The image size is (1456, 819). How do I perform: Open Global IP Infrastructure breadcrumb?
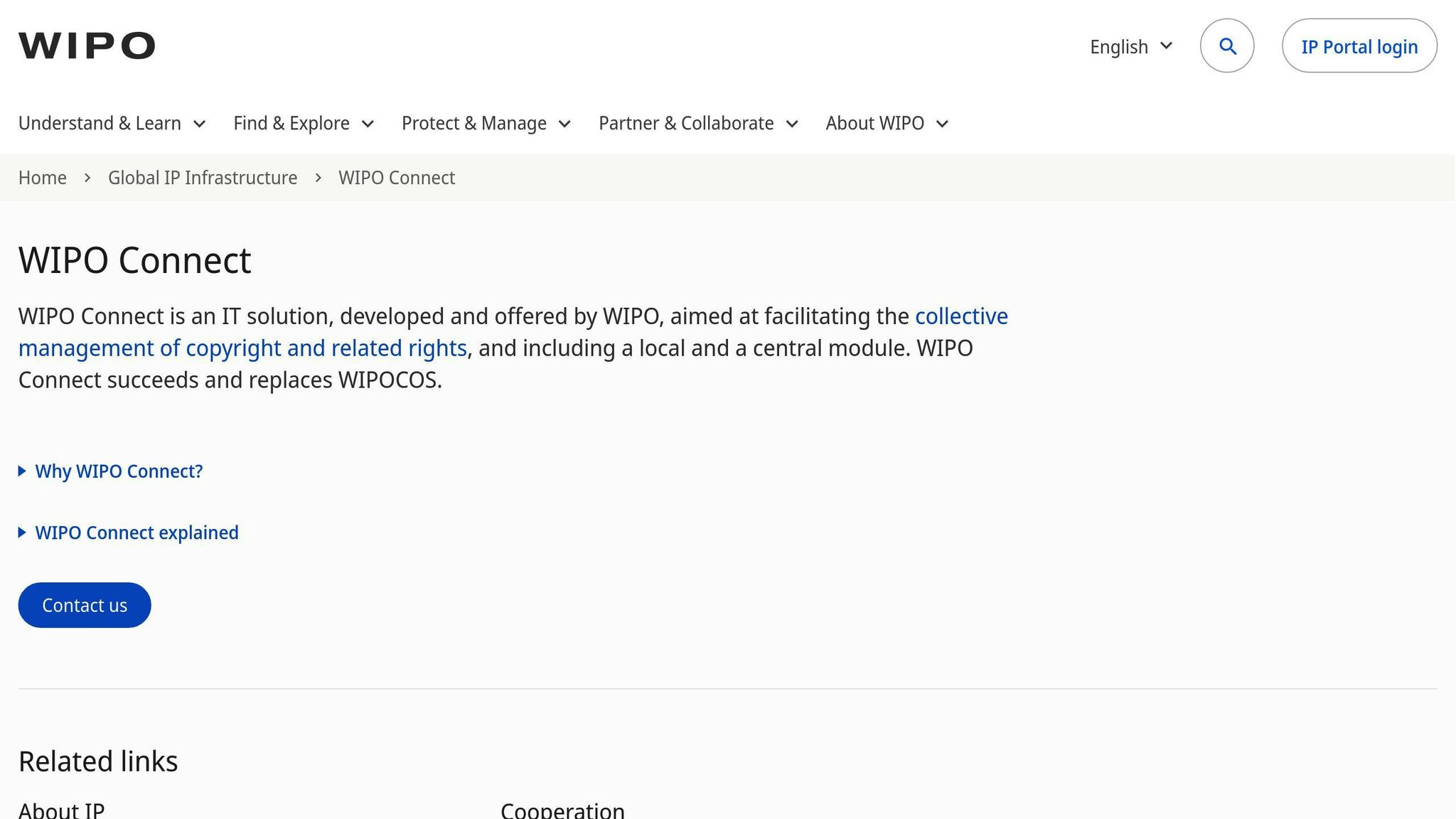203,178
